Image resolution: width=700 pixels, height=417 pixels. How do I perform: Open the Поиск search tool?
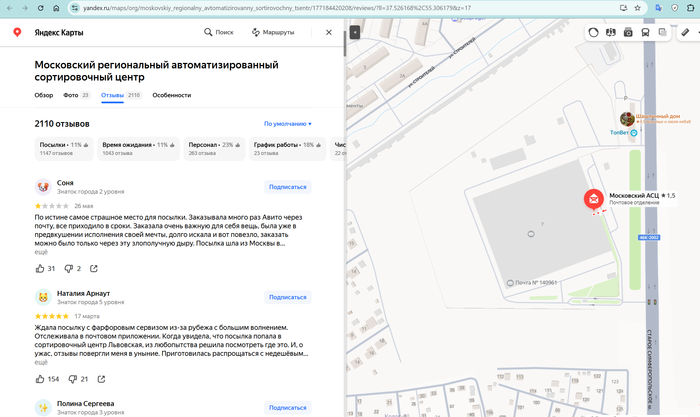point(219,32)
